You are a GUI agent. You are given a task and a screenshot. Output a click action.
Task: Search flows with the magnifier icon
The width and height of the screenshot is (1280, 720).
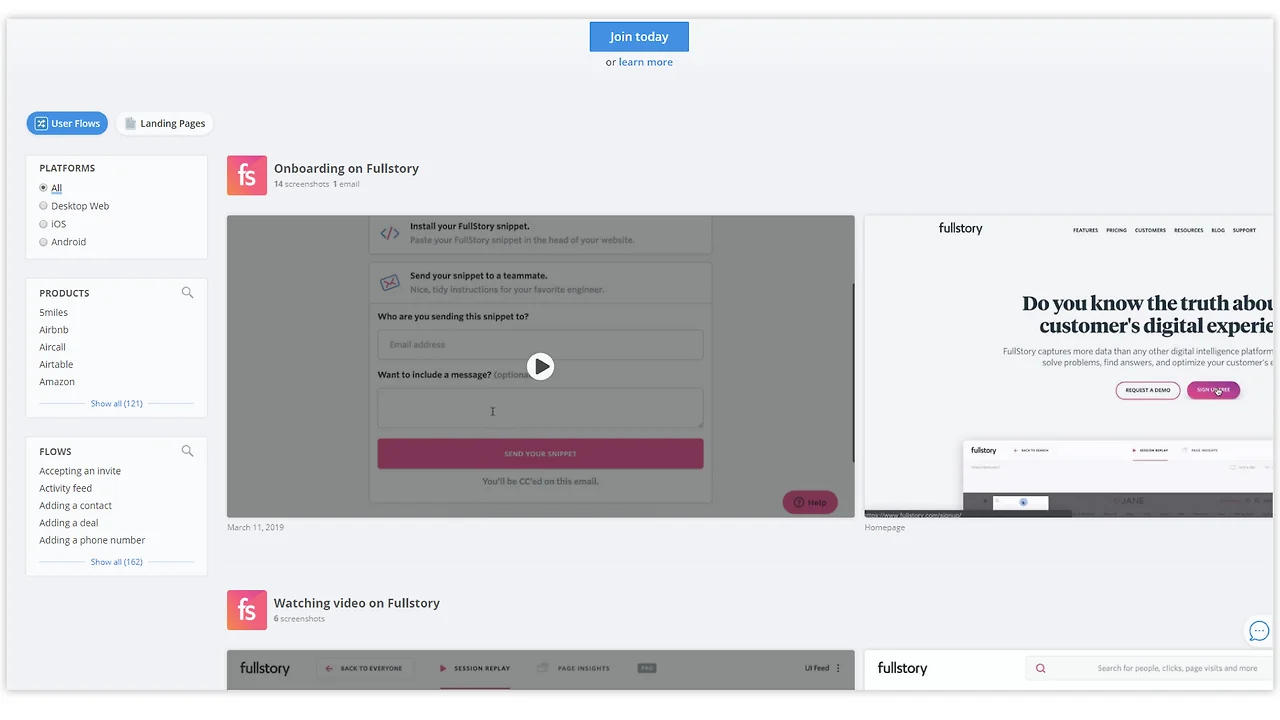(187, 451)
